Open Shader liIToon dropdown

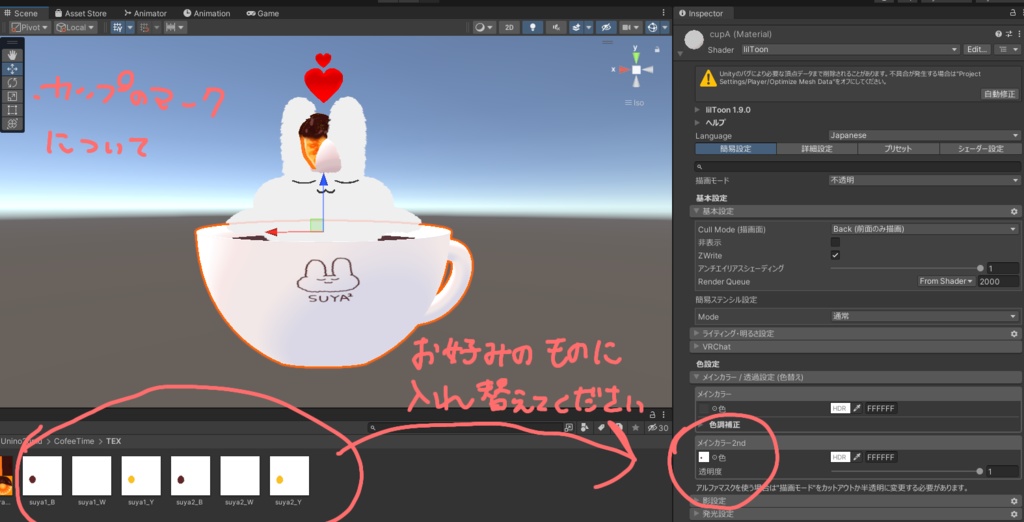click(850, 49)
